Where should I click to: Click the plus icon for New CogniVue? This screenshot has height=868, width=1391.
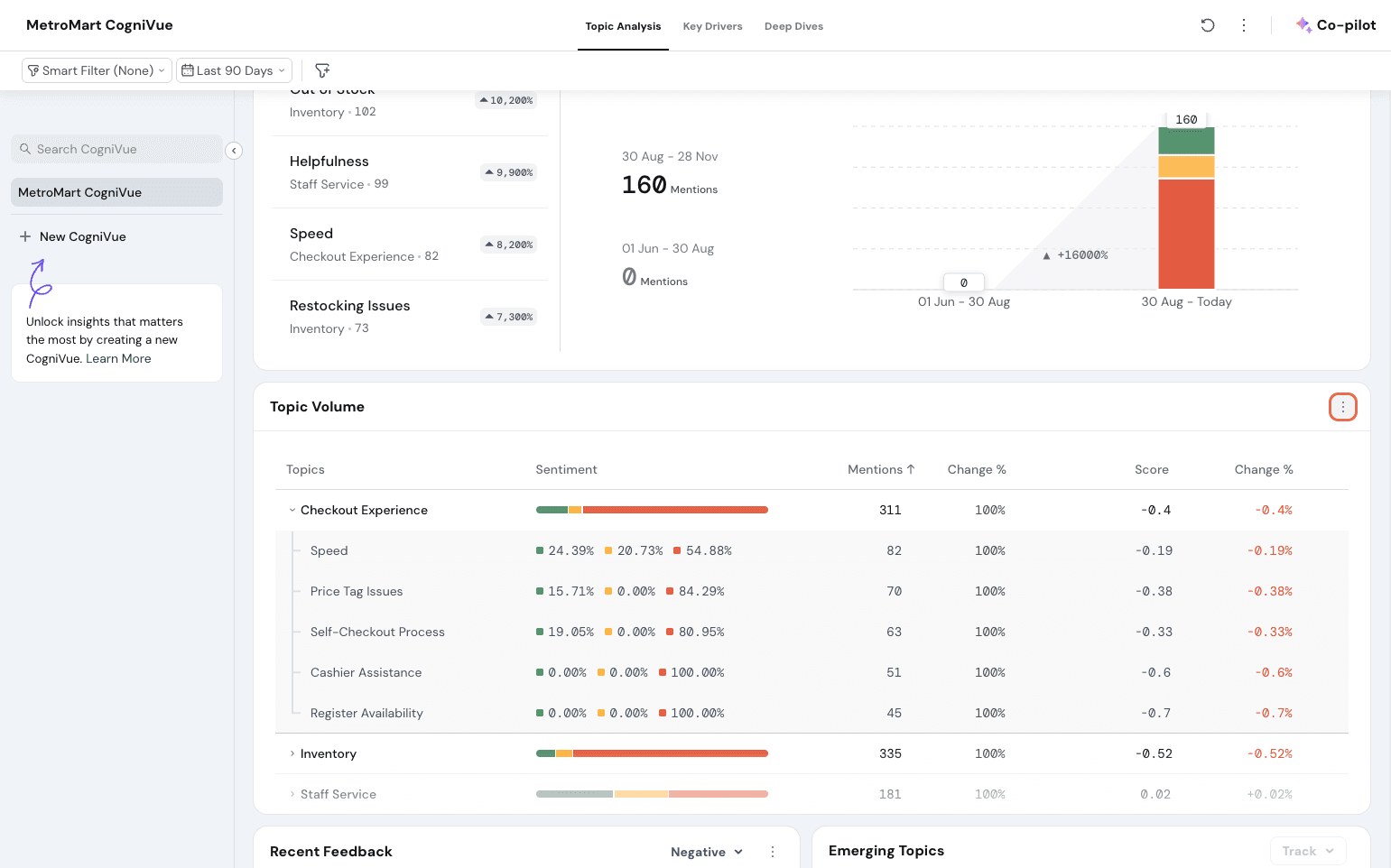[x=25, y=236]
